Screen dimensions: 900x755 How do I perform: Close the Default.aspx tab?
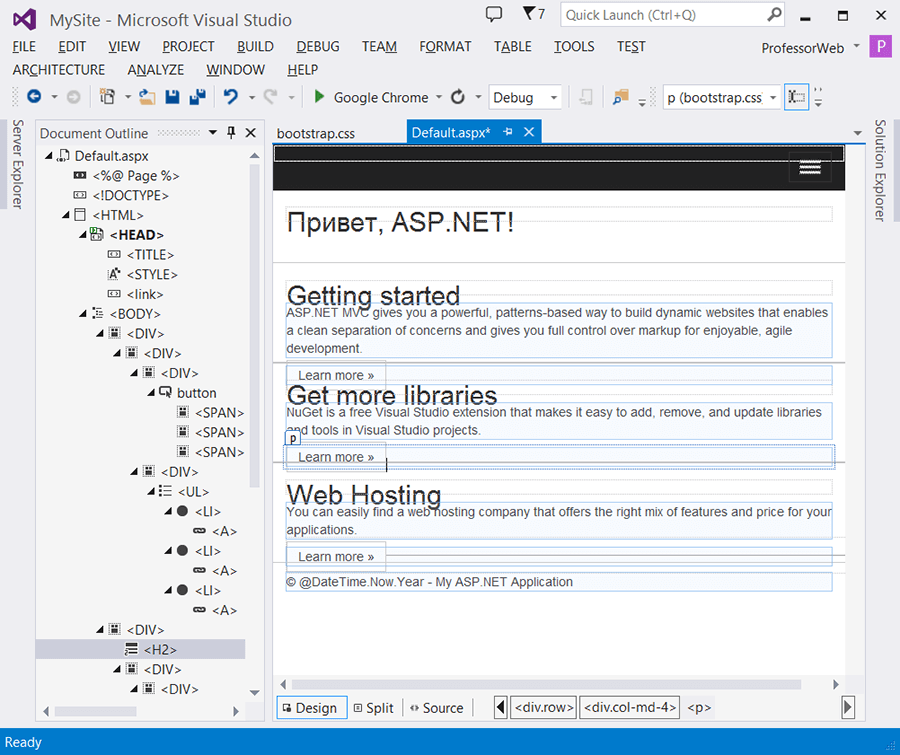[x=529, y=132]
